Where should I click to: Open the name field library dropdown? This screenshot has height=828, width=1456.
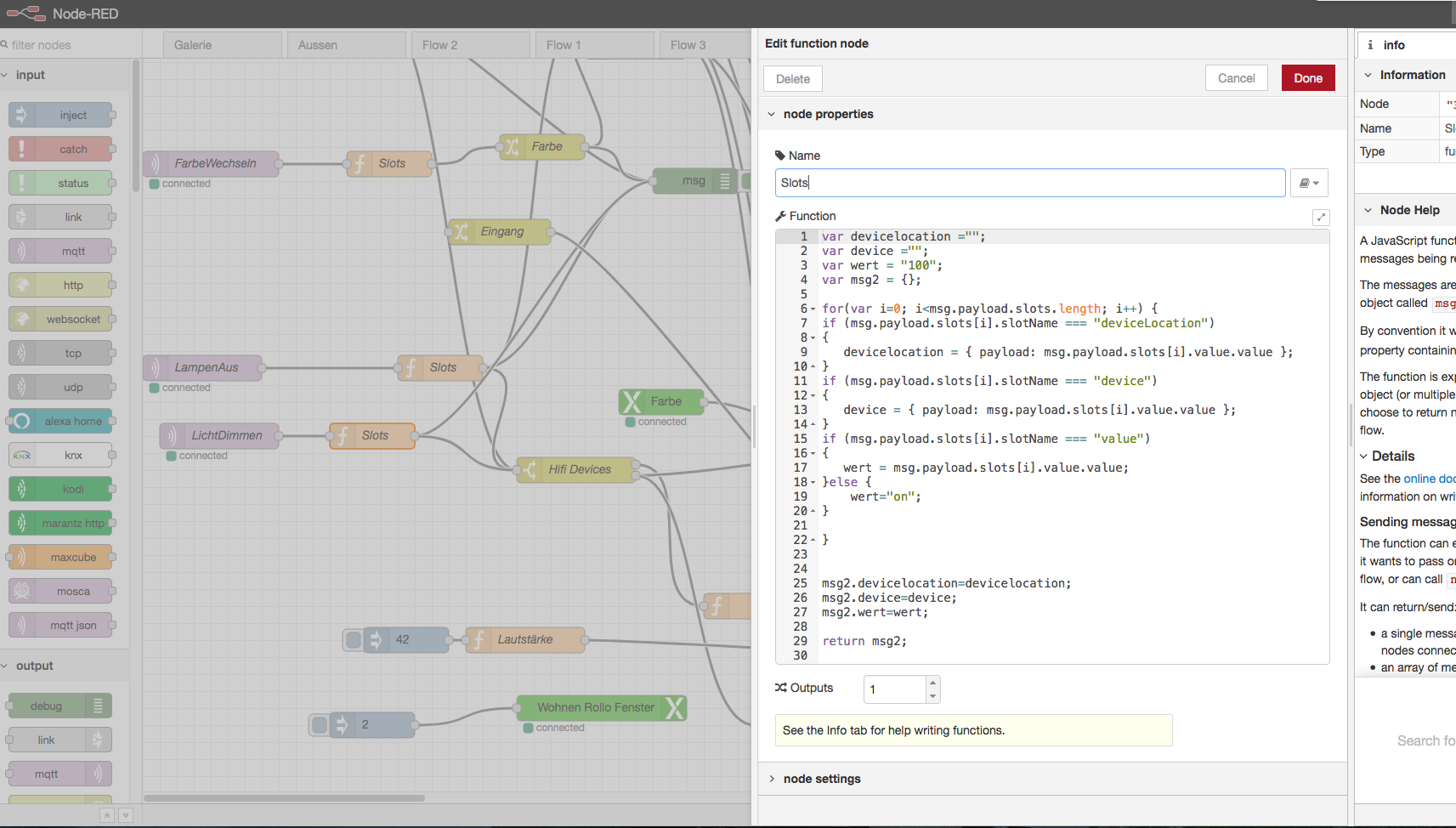1308,183
